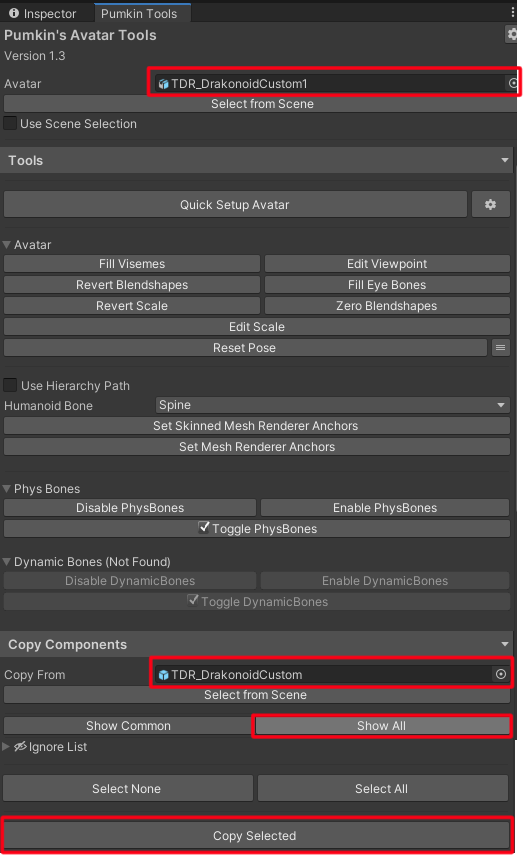The width and height of the screenshot is (523, 855).
Task: Collapse the Tools section
Action: point(504,160)
